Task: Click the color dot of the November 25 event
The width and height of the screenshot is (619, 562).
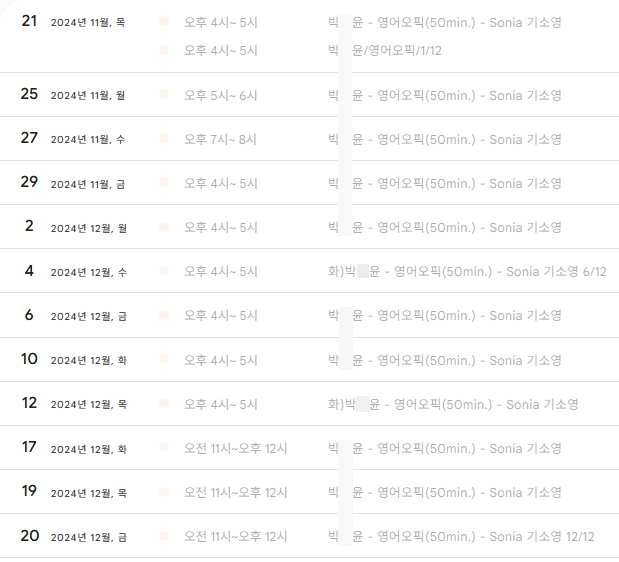Action: click(x=164, y=94)
